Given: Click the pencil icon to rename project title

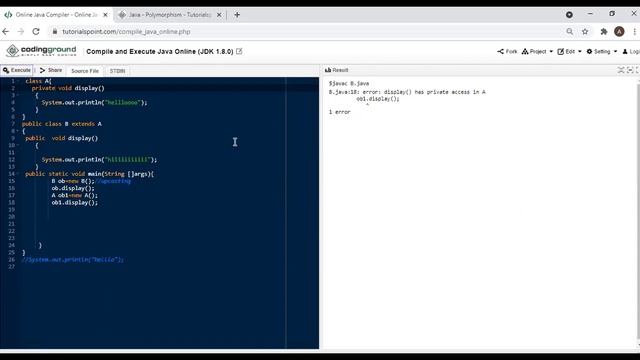Looking at the screenshot, I should [x=239, y=51].
